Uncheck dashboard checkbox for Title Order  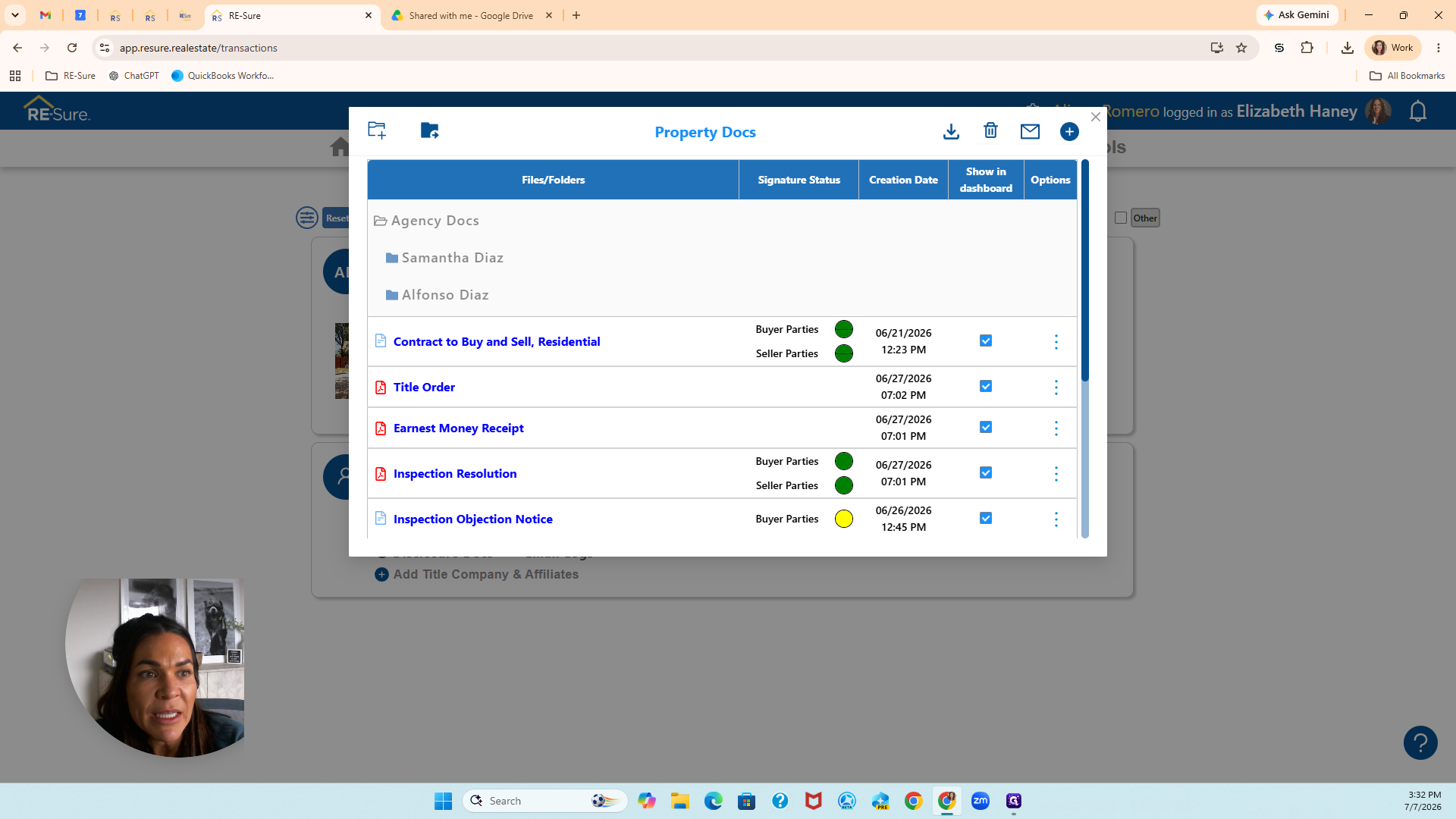coord(986,386)
